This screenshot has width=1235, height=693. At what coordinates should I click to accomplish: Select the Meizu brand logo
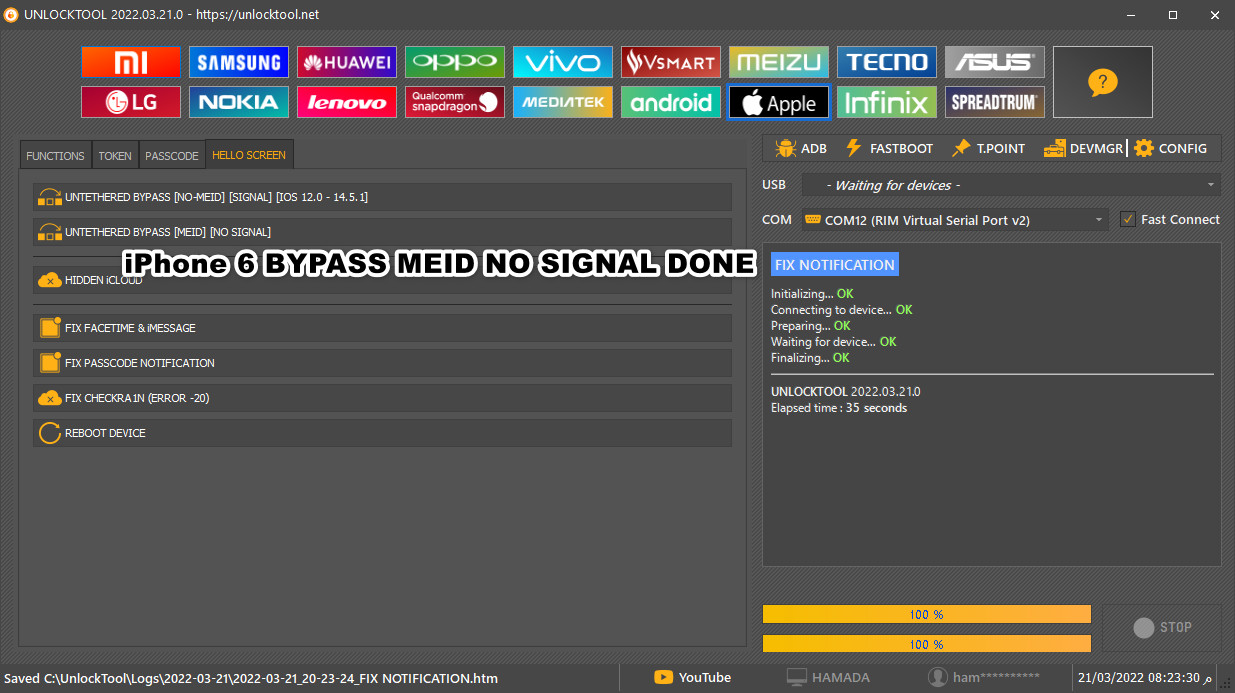pos(779,62)
